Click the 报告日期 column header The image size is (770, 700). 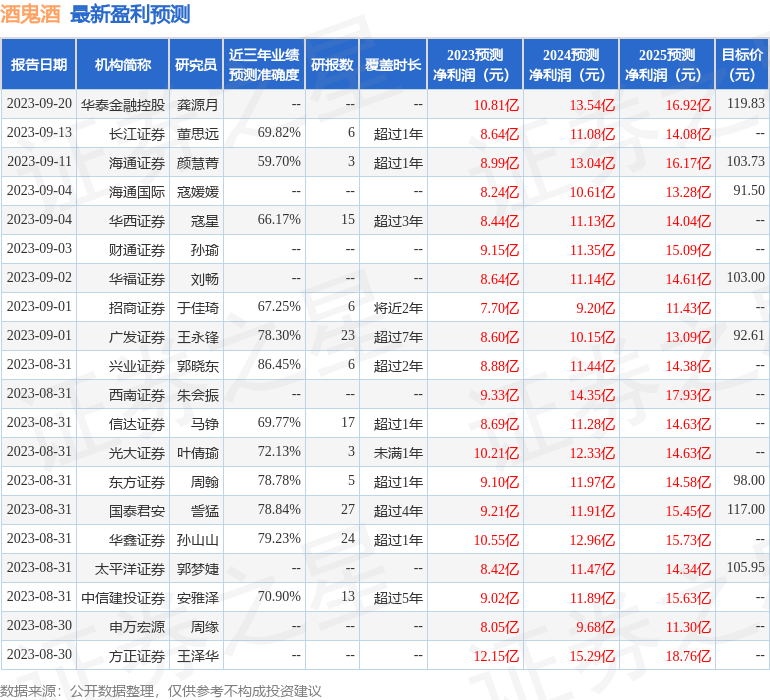(39, 65)
